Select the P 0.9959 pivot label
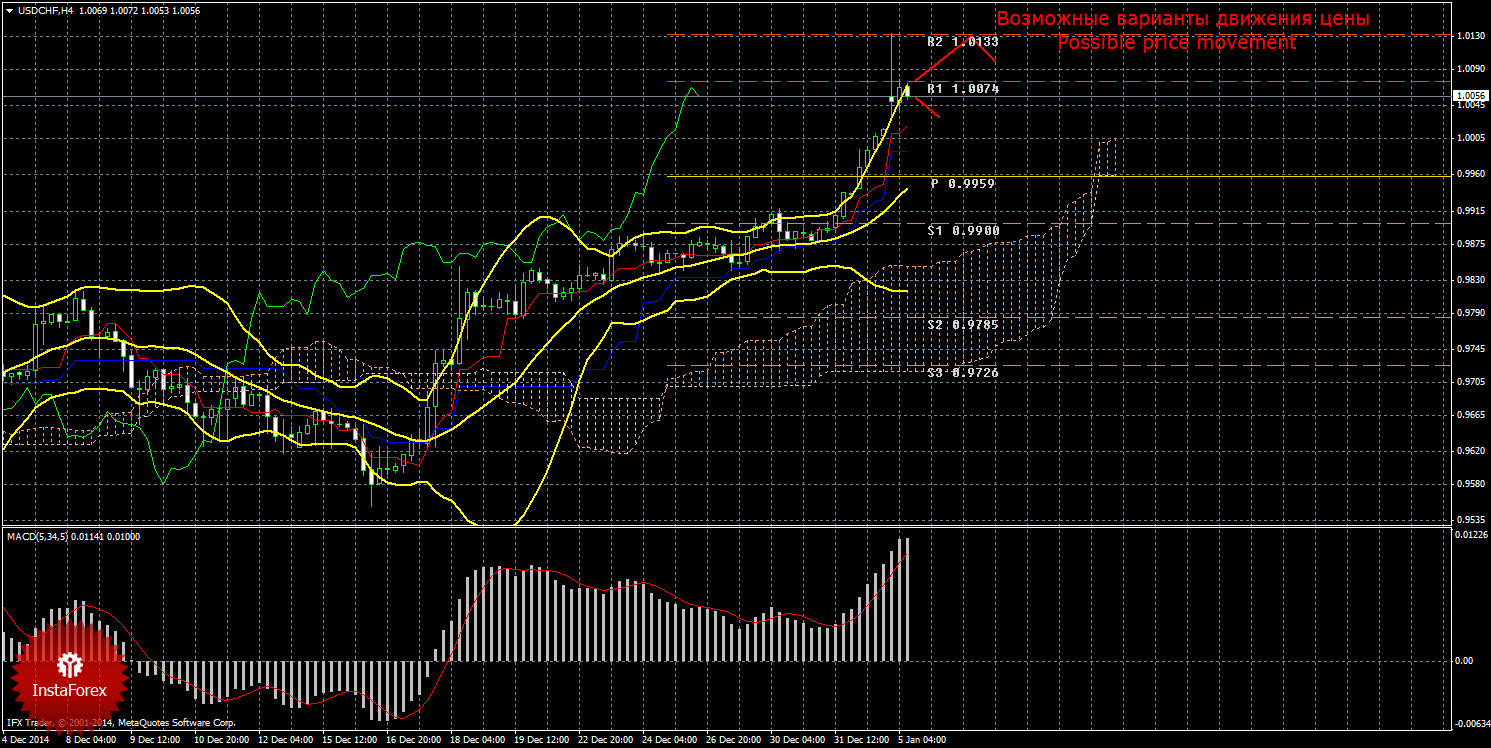This screenshot has width=1491, height=748. click(x=962, y=184)
